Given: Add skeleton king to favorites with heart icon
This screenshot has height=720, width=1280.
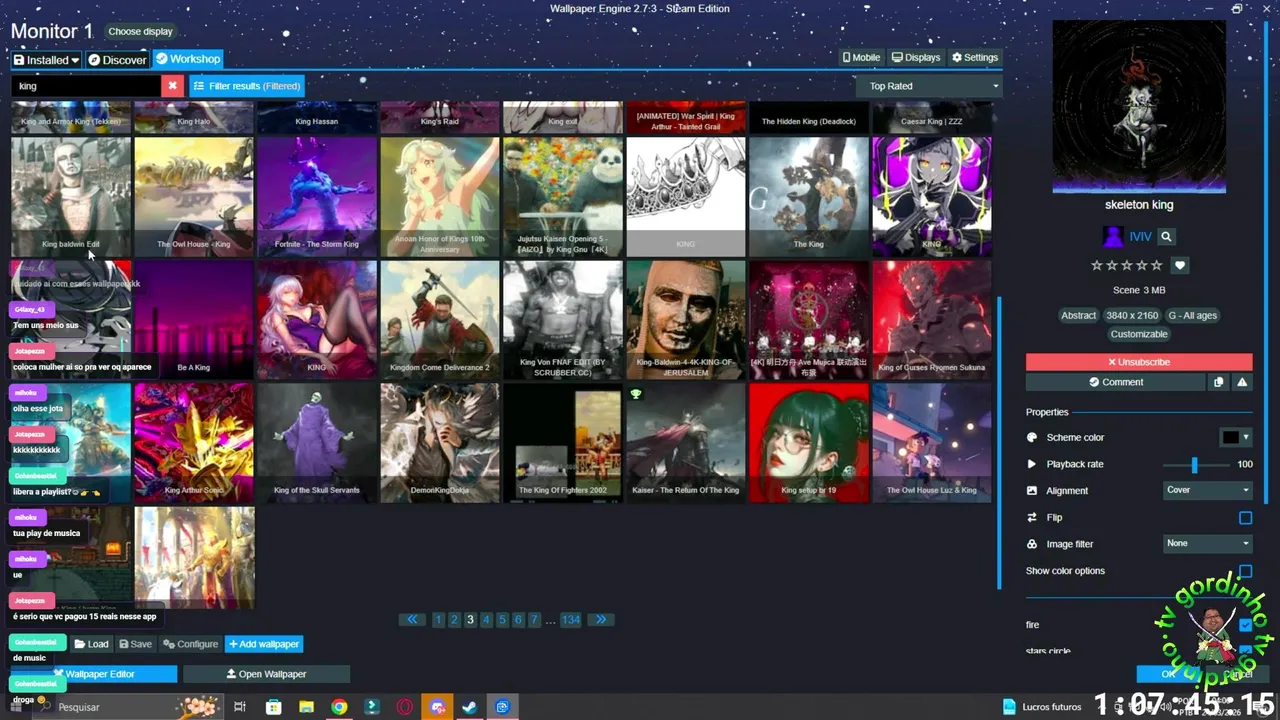Looking at the screenshot, I should click(x=1180, y=265).
